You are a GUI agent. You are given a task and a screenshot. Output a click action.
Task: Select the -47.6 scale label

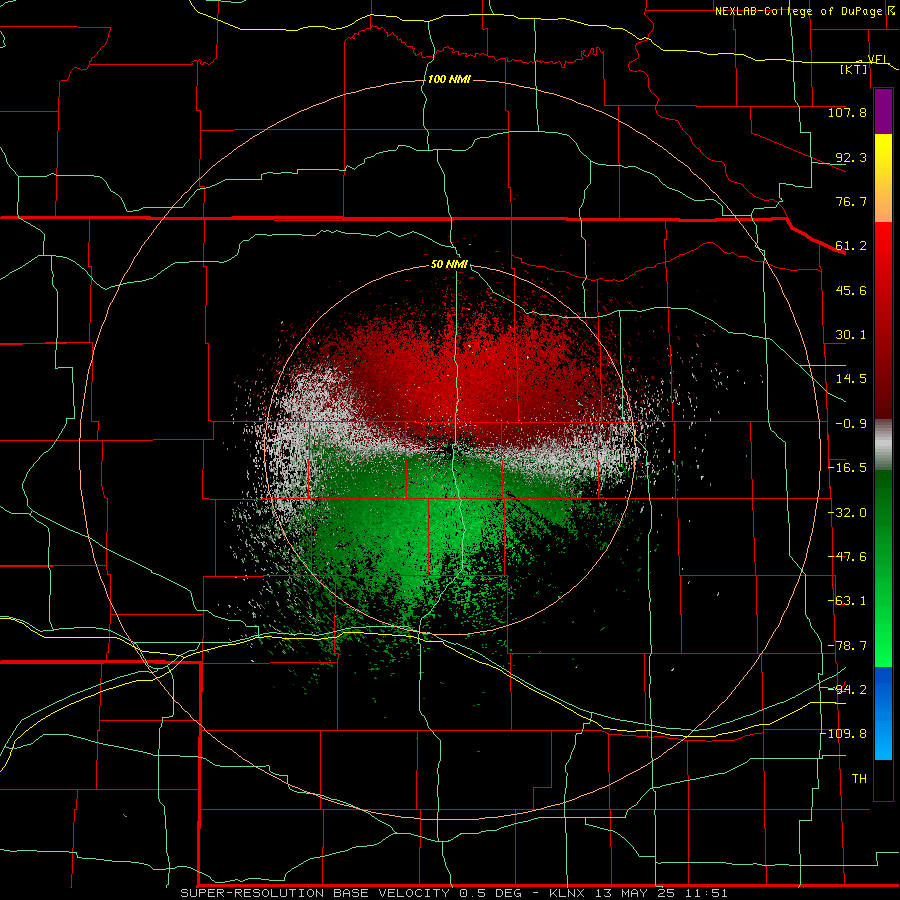847,557
